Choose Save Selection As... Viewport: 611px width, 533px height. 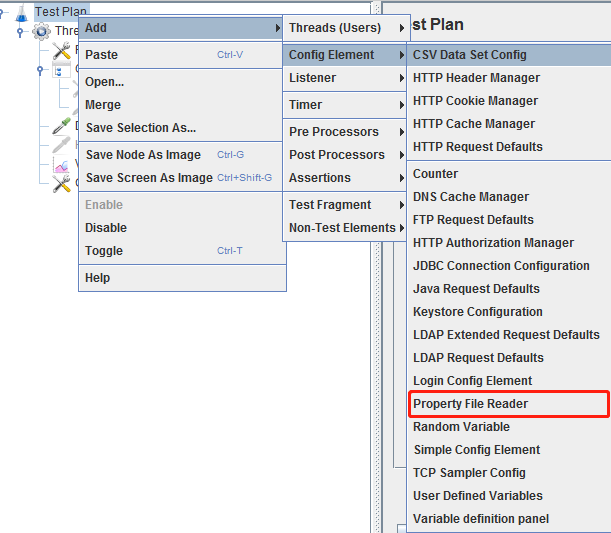pyautogui.click(x=180, y=128)
